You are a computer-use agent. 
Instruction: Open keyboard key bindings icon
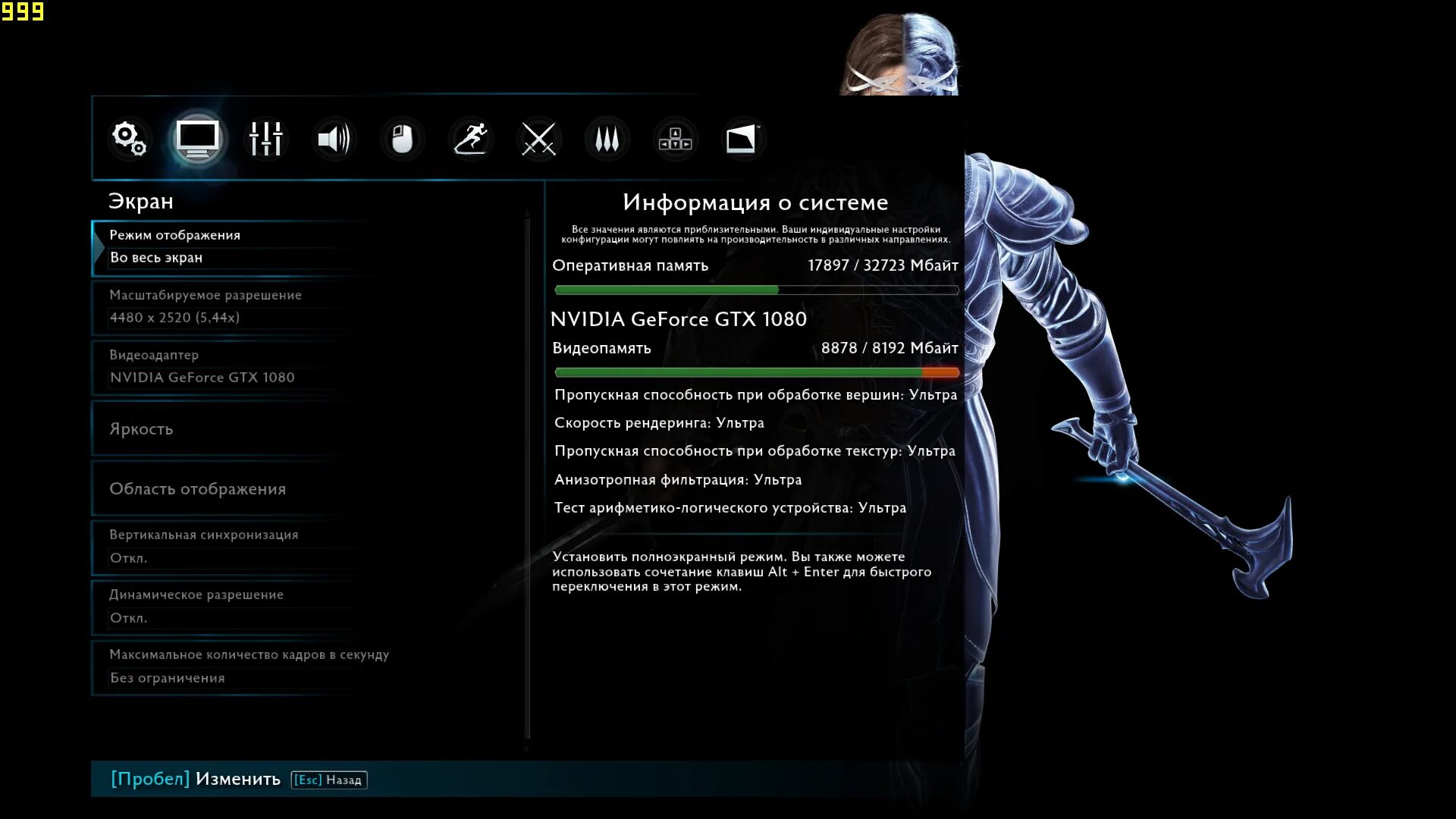tap(675, 139)
